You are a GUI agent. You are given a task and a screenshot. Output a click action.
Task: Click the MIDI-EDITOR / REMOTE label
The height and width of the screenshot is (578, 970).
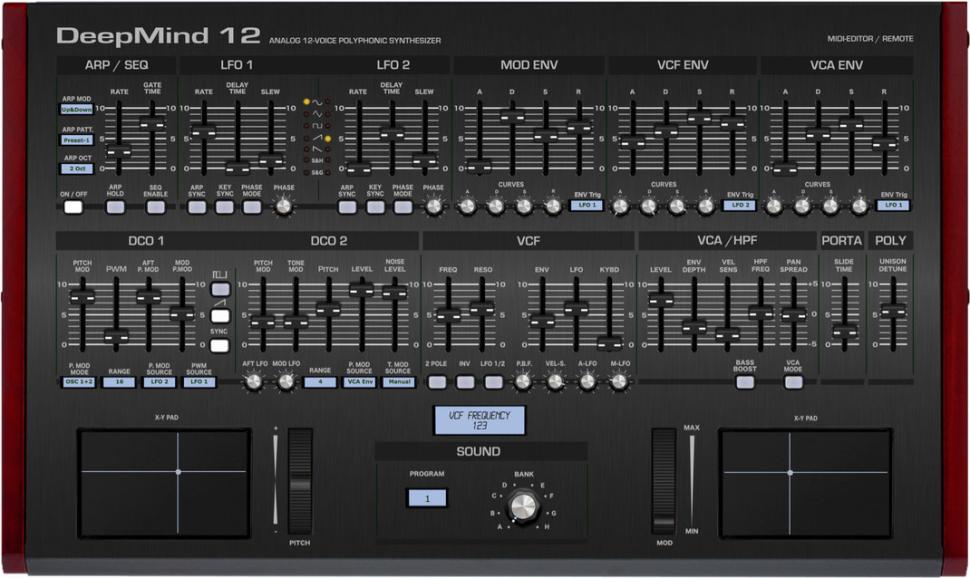click(870, 39)
